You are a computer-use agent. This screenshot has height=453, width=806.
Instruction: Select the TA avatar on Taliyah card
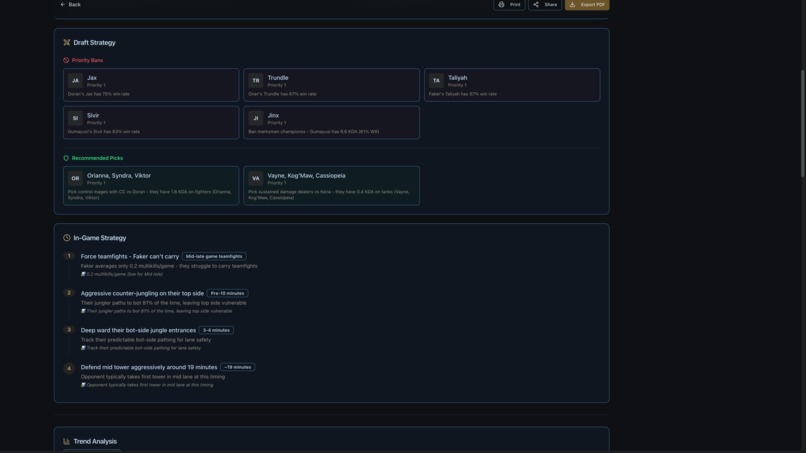436,81
